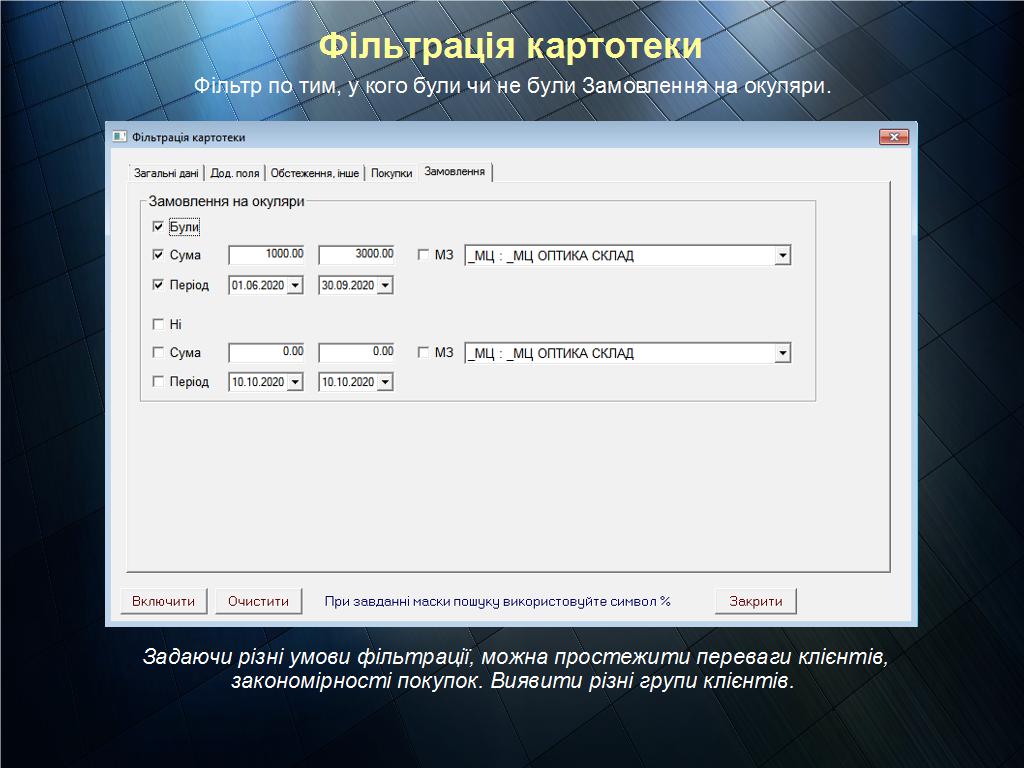The width and height of the screenshot is (1024, 768).
Task: Open the Покупки tab
Action: pyautogui.click(x=391, y=173)
